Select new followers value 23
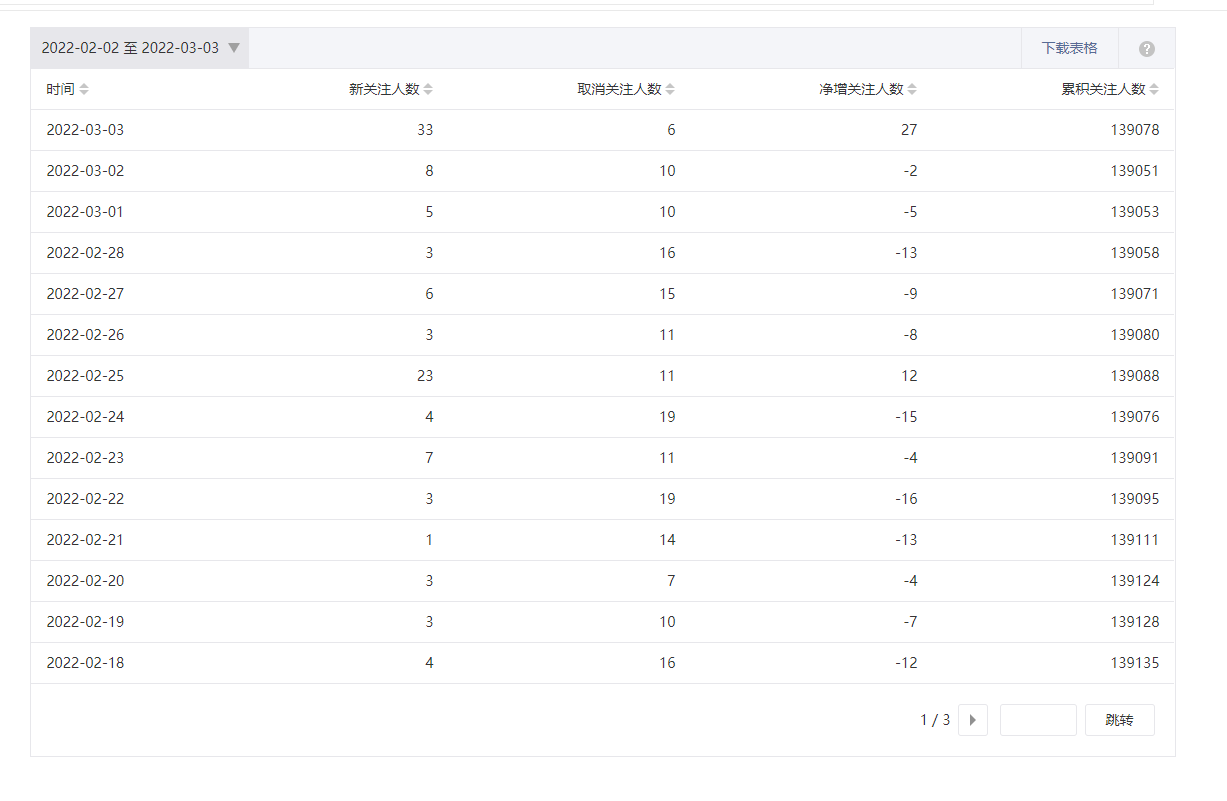 425,376
